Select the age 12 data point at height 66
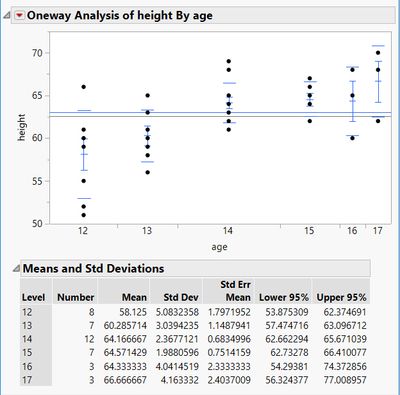 84,87
